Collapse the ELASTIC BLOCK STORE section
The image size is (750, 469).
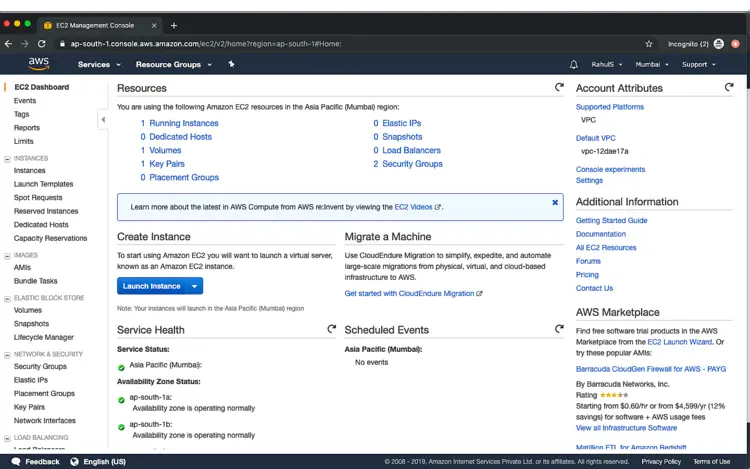tap(7, 298)
